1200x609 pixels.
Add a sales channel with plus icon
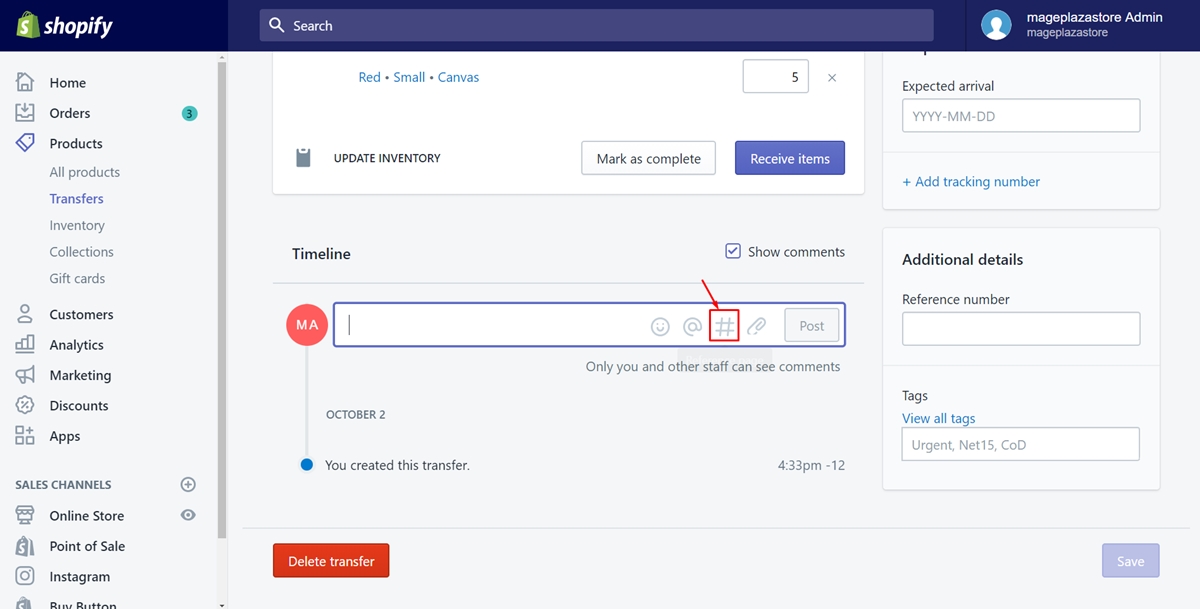187,484
